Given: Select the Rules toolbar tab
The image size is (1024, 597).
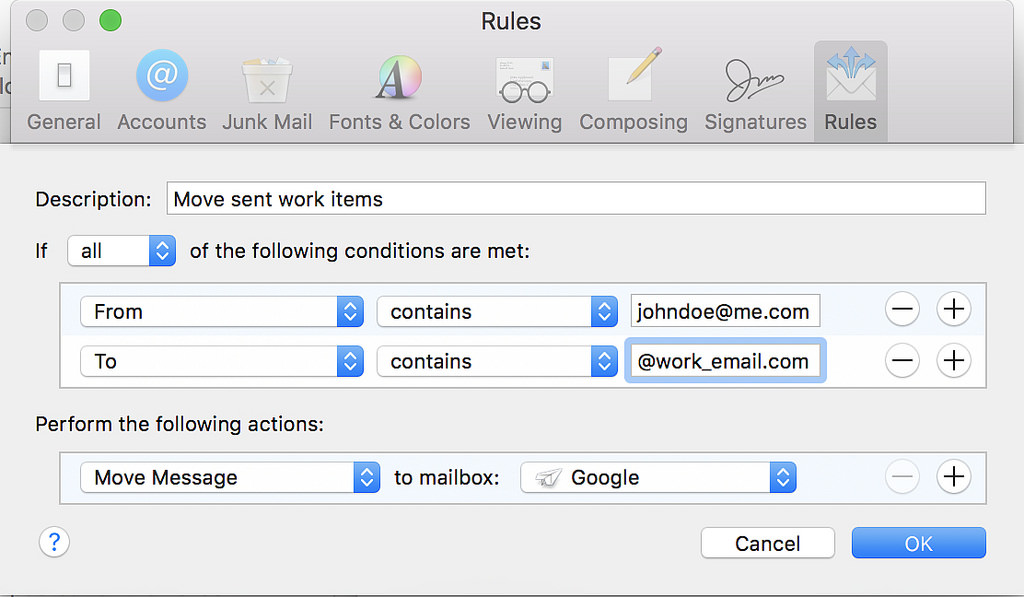Looking at the screenshot, I should click(x=850, y=92).
